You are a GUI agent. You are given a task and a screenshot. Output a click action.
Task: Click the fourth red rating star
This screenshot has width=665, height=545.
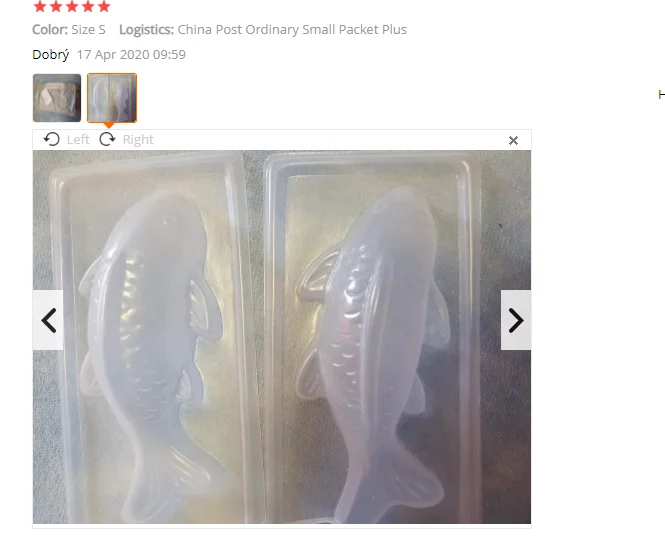(88, 6)
